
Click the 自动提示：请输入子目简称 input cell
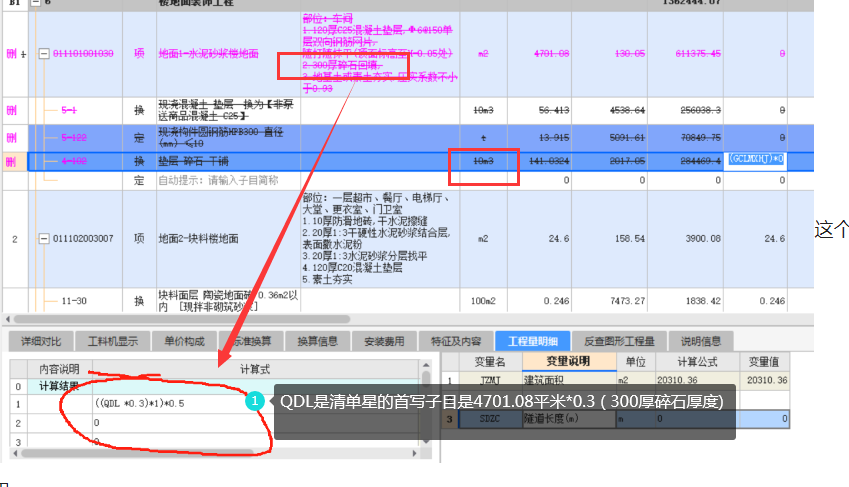[228, 180]
